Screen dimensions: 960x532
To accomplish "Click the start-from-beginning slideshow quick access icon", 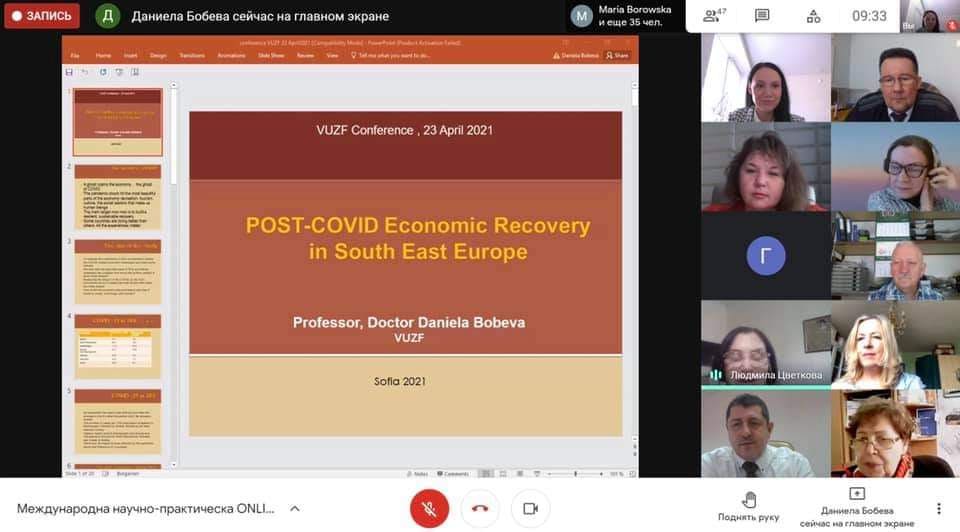I will click(x=119, y=72).
